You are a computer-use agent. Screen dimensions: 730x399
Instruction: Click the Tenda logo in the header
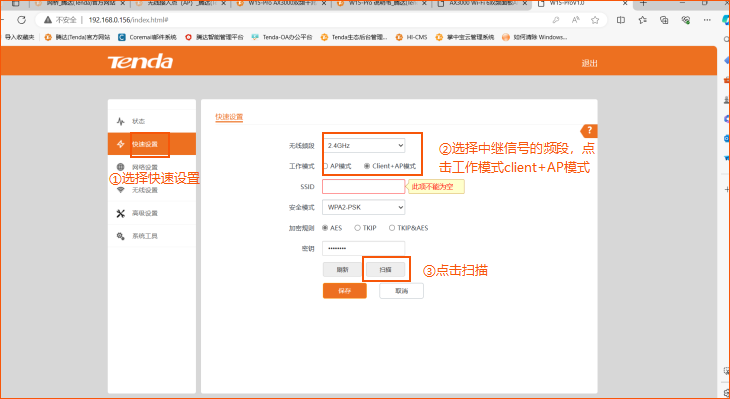tap(140, 61)
